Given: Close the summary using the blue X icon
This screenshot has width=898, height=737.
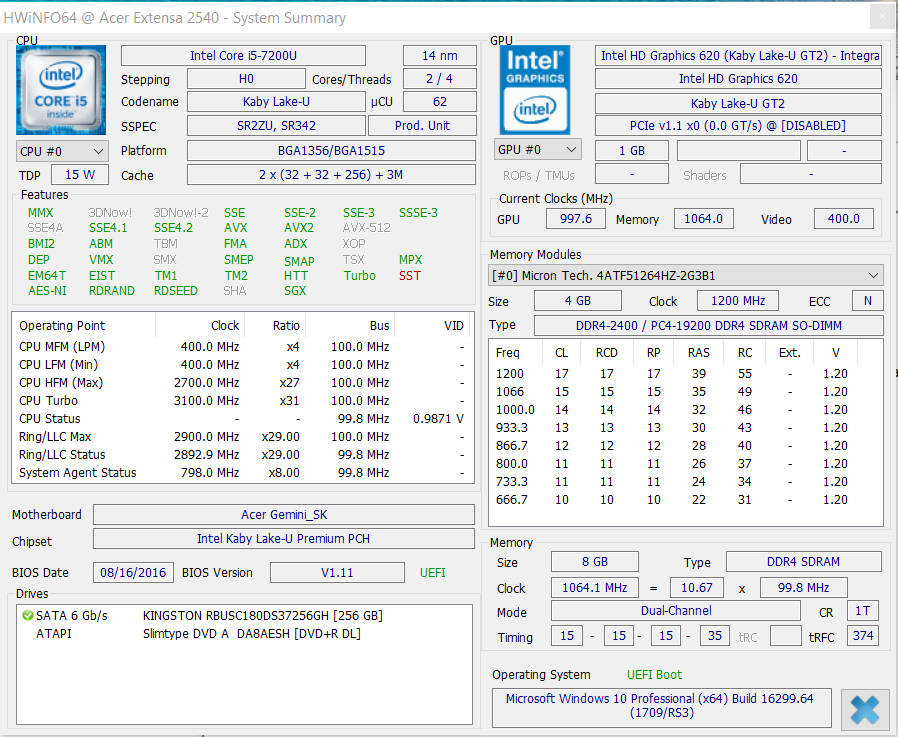Looking at the screenshot, I should 865,708.
